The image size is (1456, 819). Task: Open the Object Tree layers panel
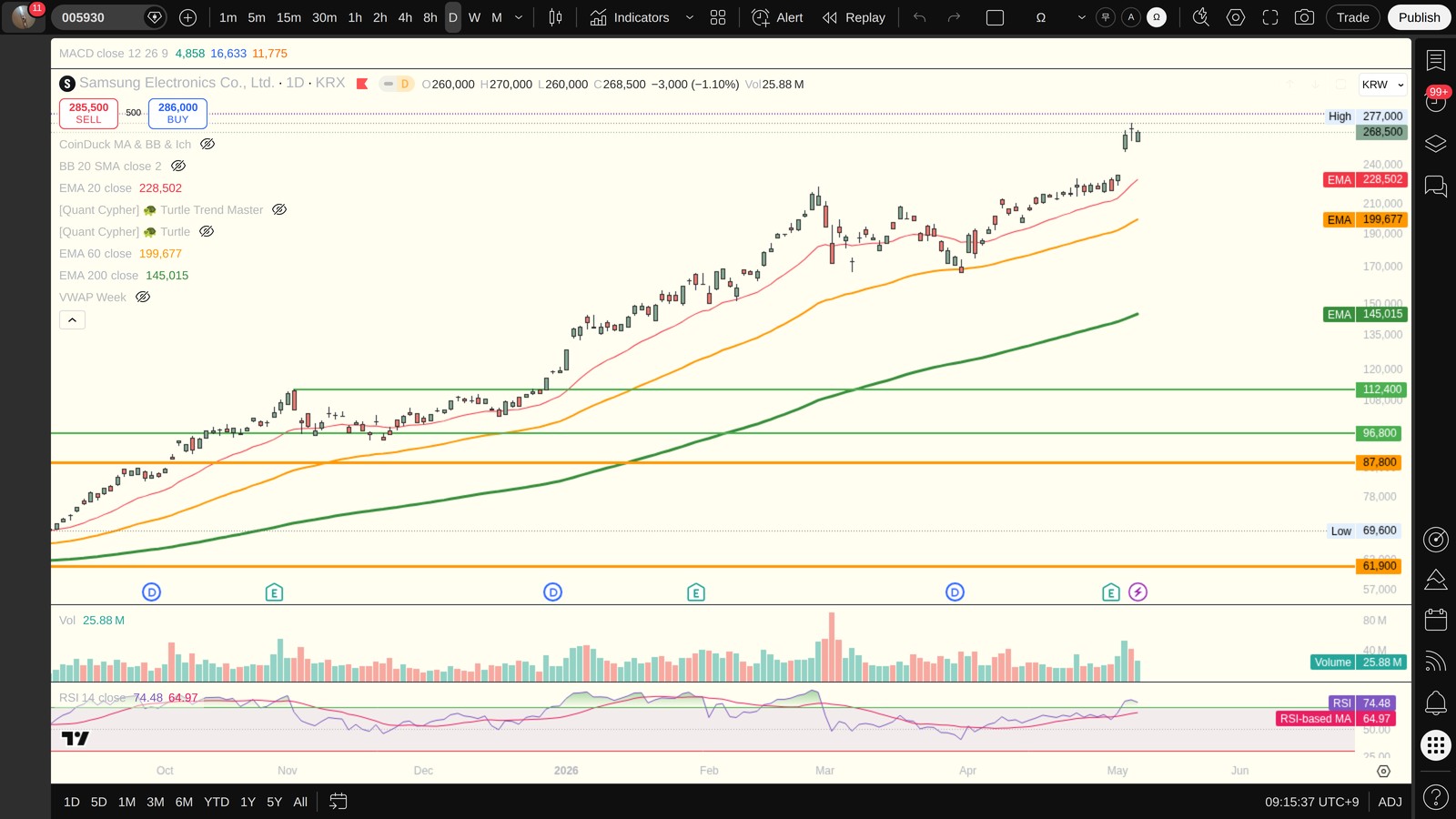click(x=1435, y=144)
